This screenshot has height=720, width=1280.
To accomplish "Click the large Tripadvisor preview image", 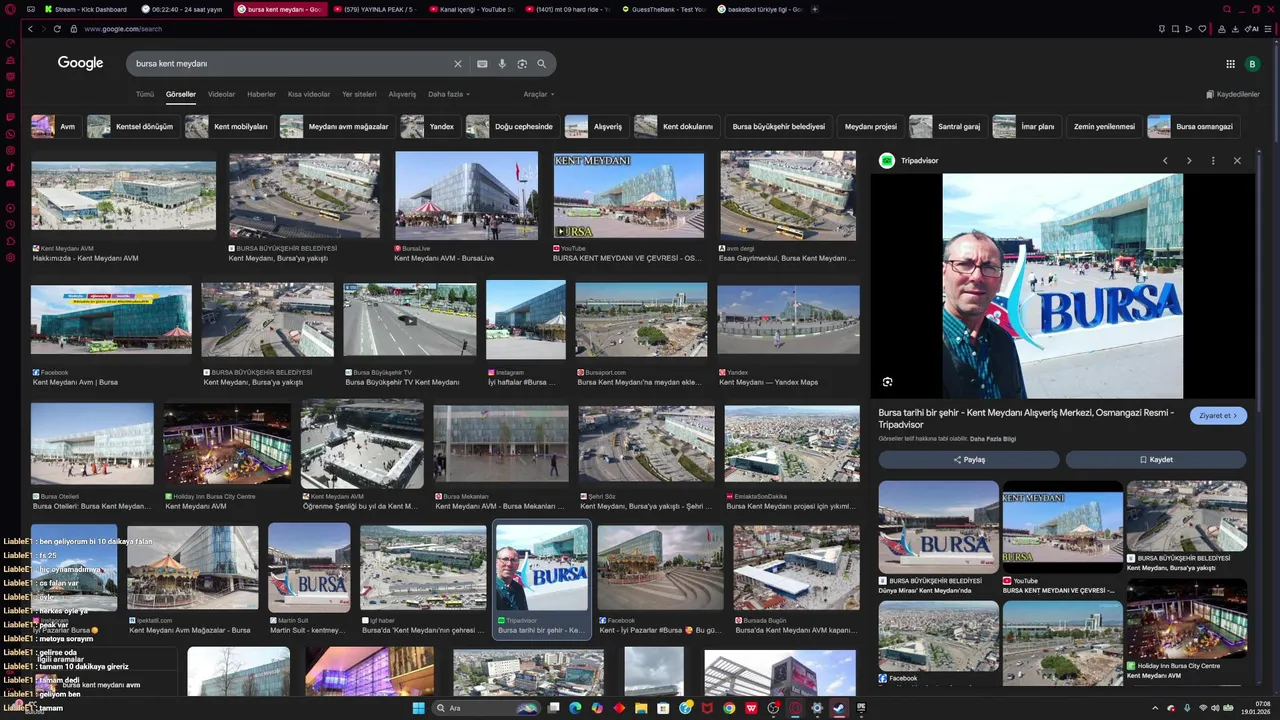I will pos(1062,287).
